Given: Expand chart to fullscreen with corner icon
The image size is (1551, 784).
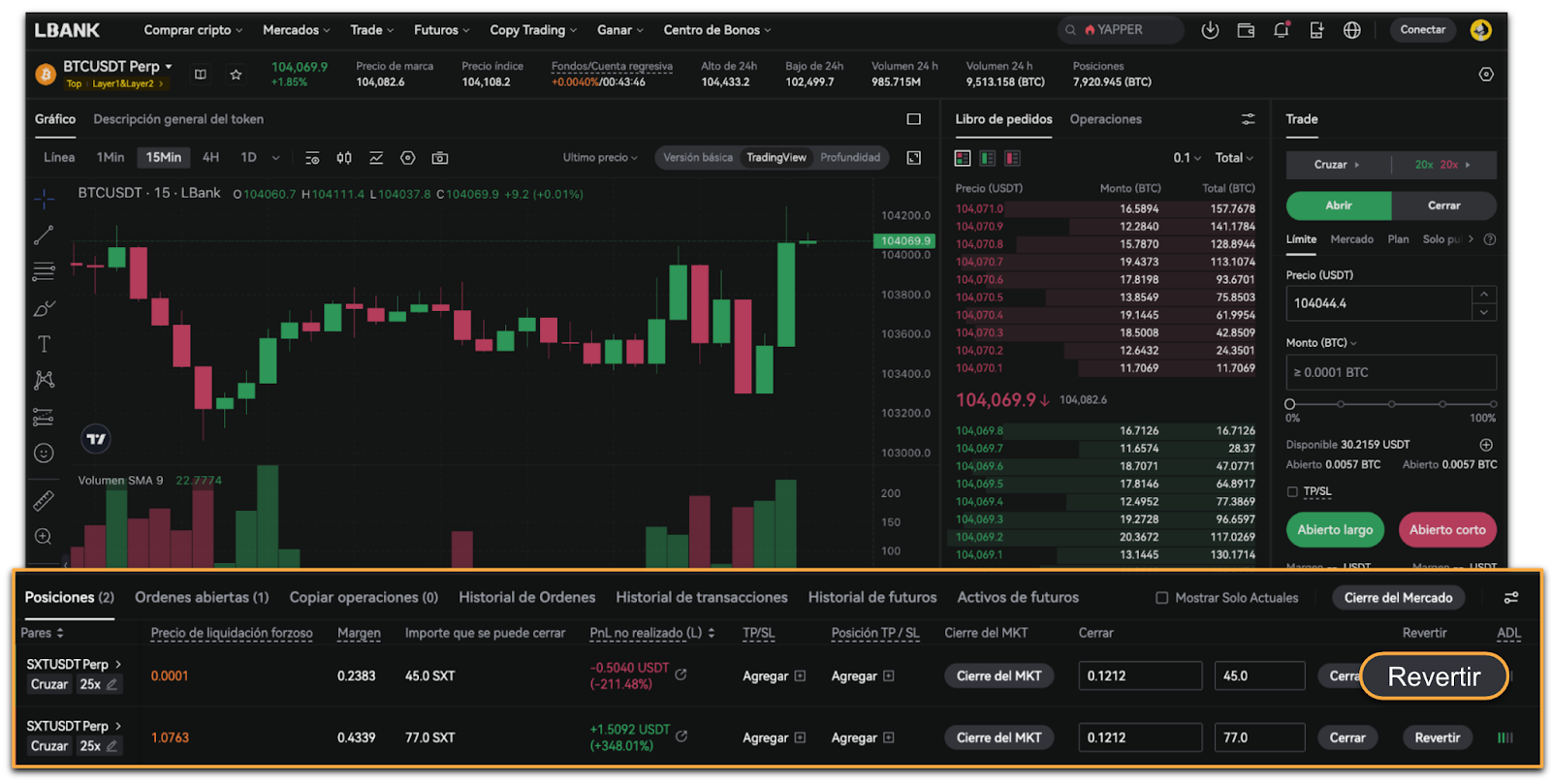Looking at the screenshot, I should click(913, 158).
